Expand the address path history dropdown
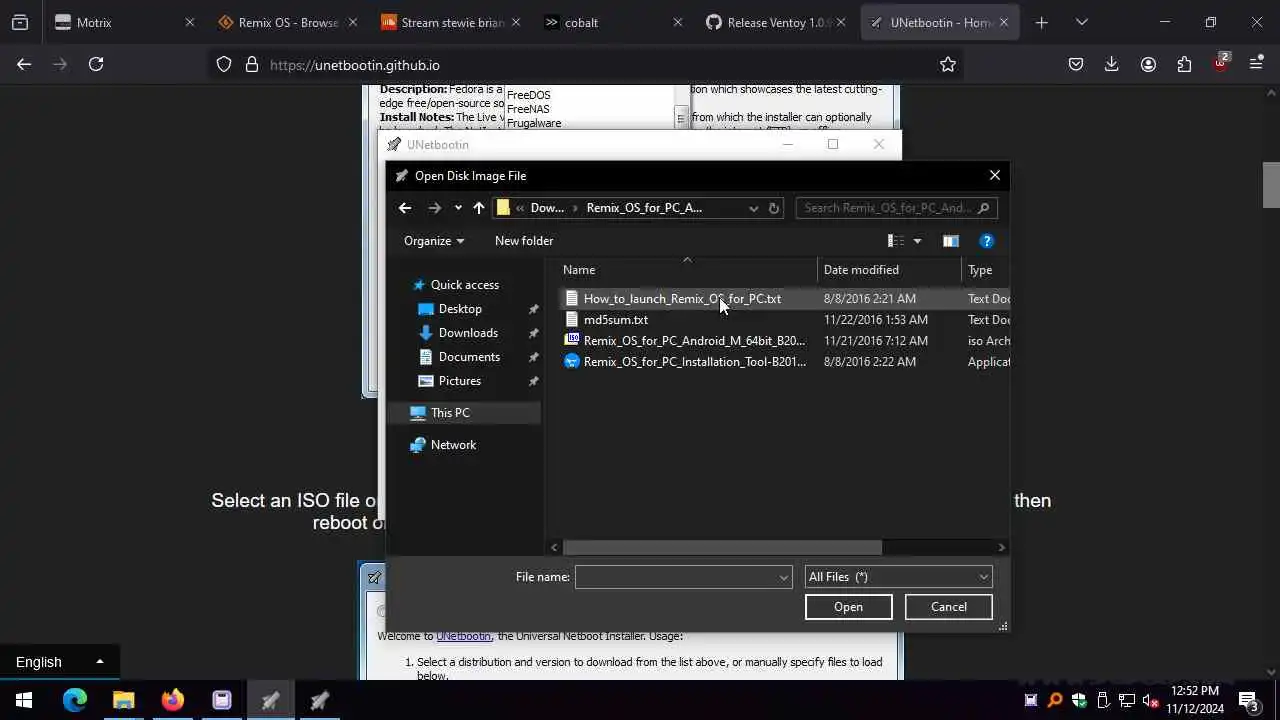1280x720 pixels. pyautogui.click(x=753, y=208)
